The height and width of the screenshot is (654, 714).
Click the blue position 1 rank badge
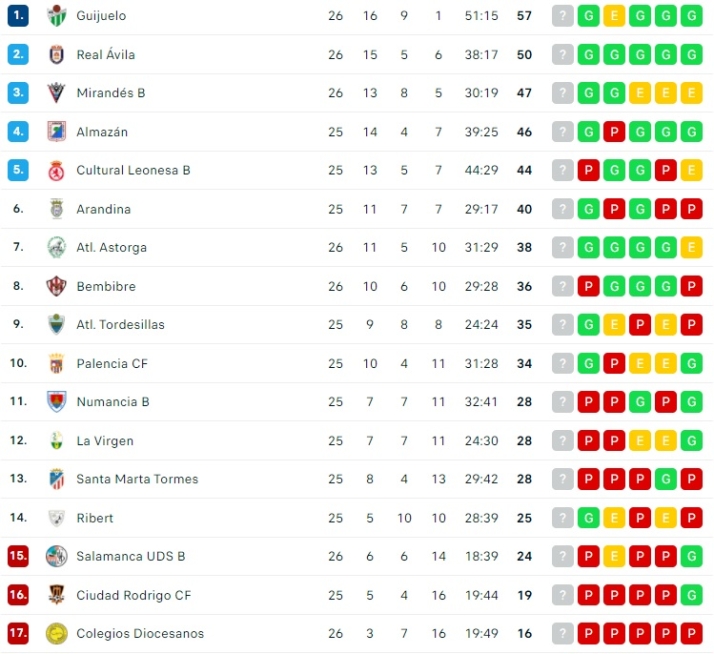point(18,16)
